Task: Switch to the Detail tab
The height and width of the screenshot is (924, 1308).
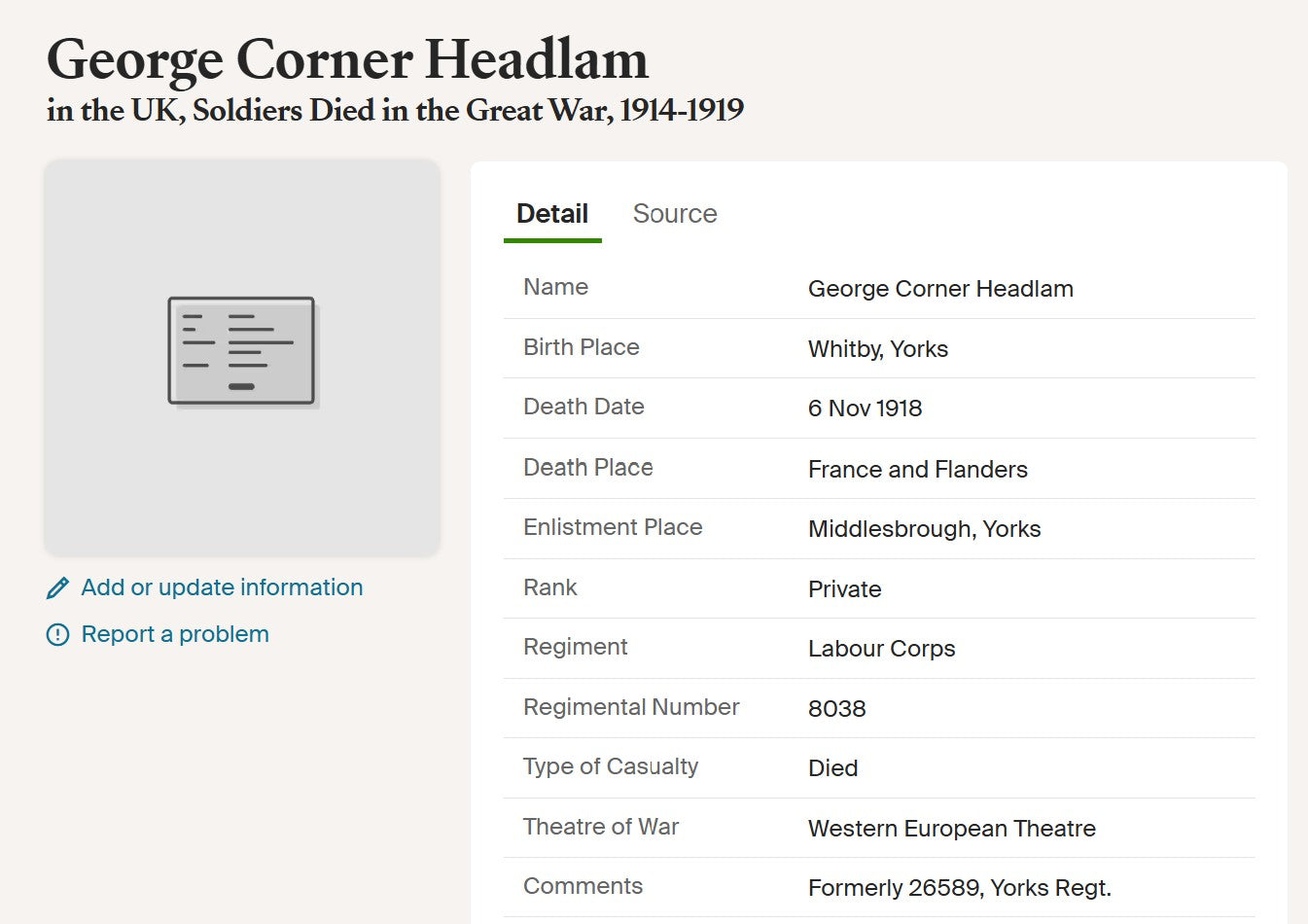Action: pos(551,214)
